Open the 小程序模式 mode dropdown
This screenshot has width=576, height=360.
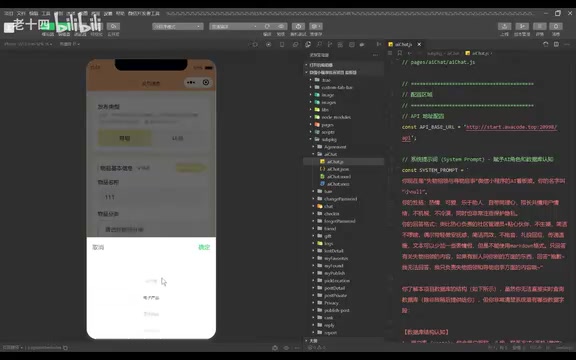coord(178,26)
